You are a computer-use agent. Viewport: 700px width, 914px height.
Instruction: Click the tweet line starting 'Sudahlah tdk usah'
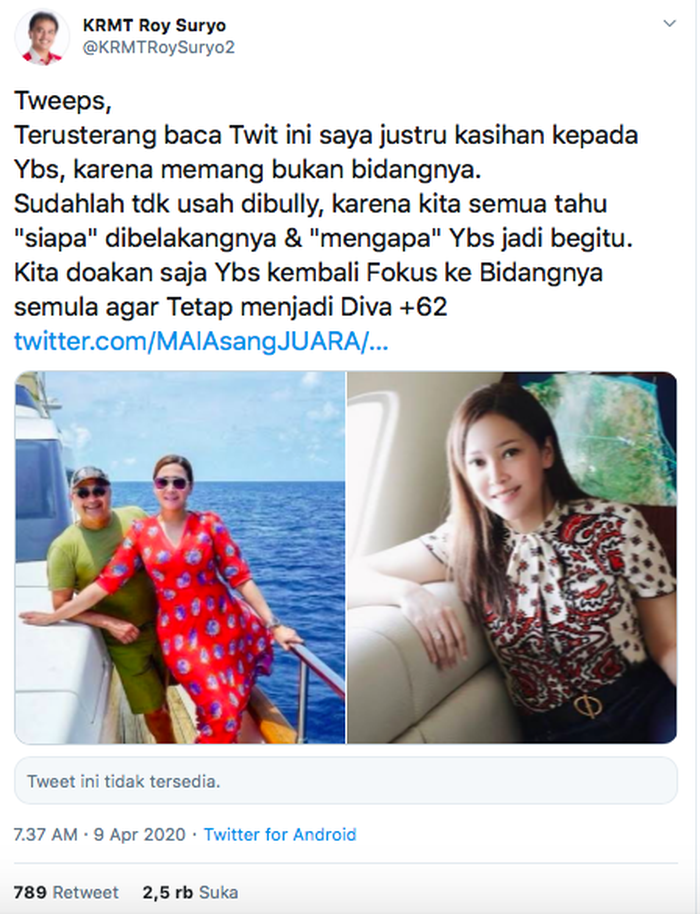[x=311, y=204]
